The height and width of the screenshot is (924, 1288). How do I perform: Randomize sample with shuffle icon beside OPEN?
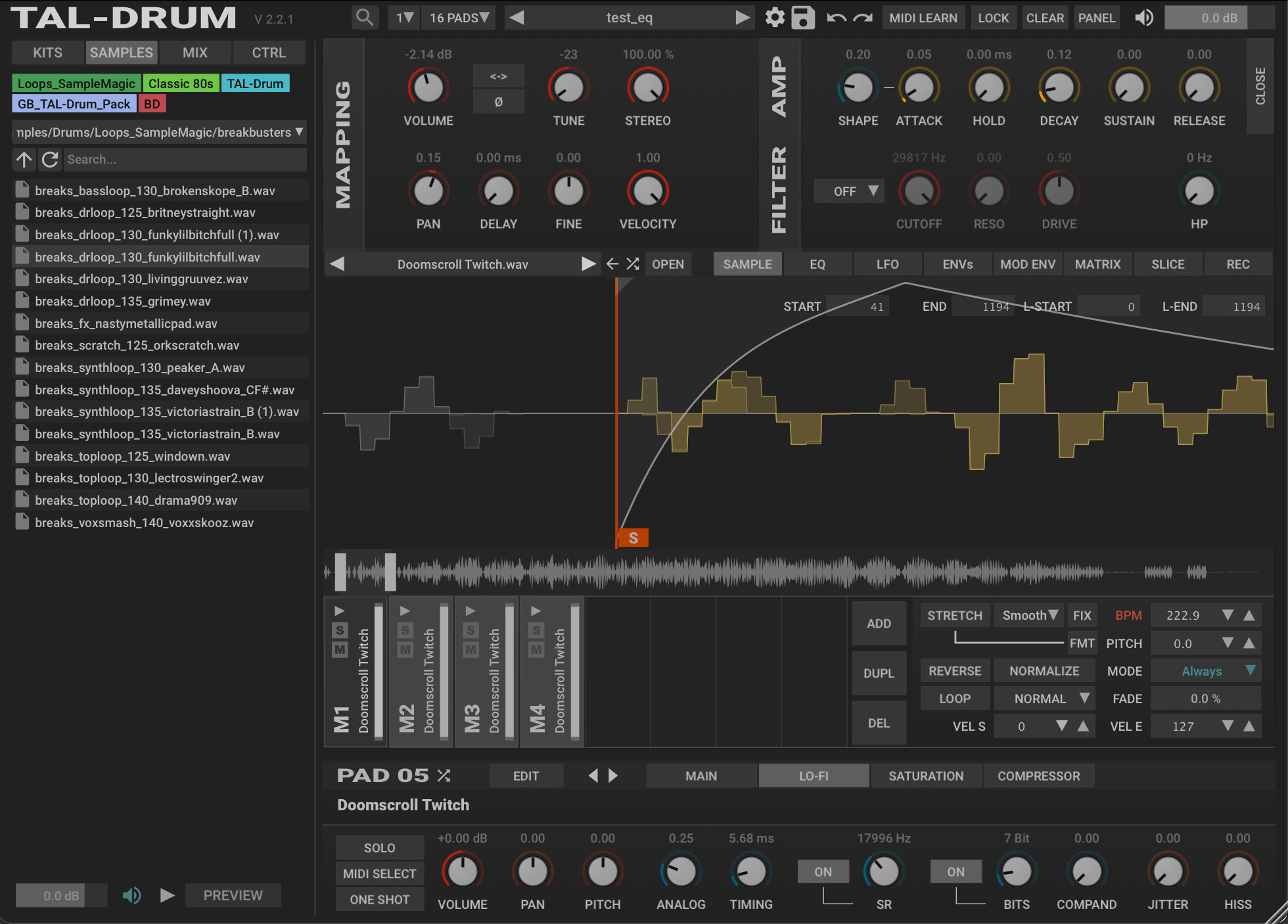632,264
